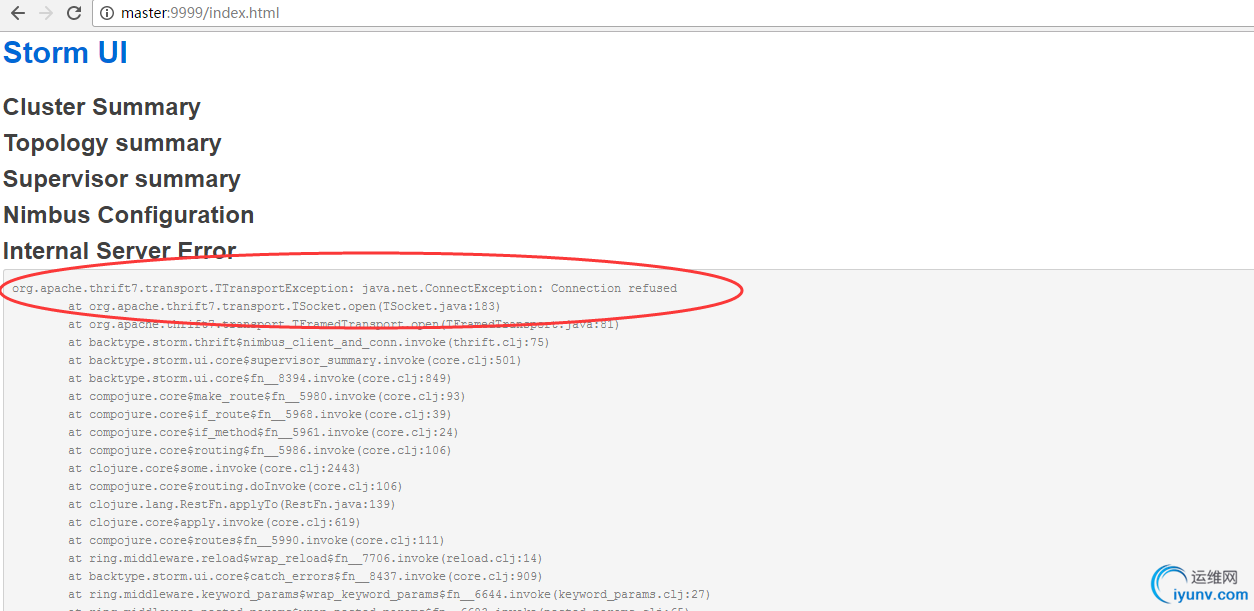Click the catch_errors$fn__8437.invoke(core.clj:909) line
Viewport: 1254px width, 611px height.
coord(305,576)
